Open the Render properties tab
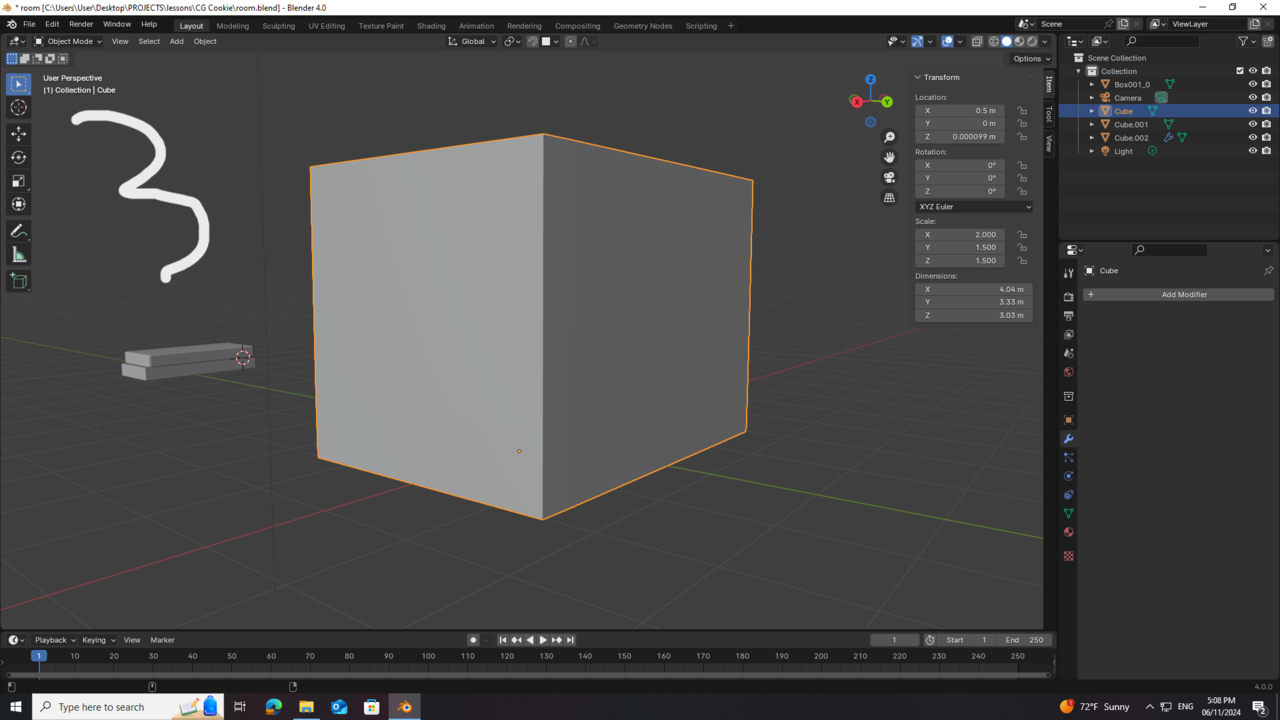The width and height of the screenshot is (1280, 720). pos(1068,297)
